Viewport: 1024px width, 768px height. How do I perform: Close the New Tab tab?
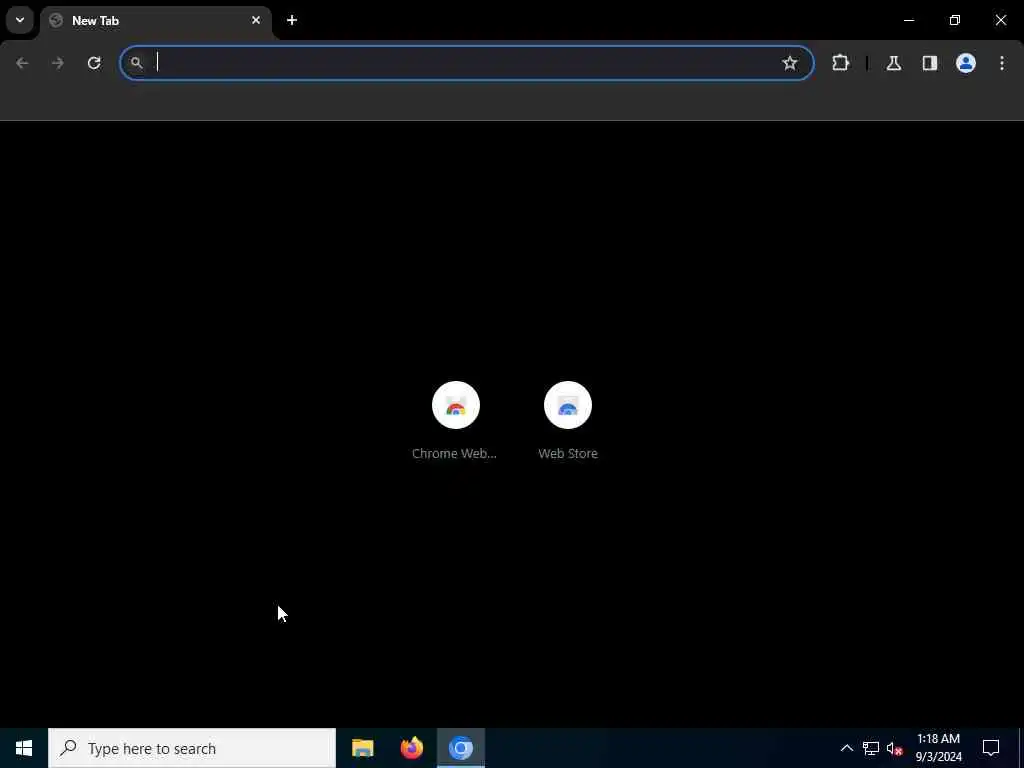[256, 20]
